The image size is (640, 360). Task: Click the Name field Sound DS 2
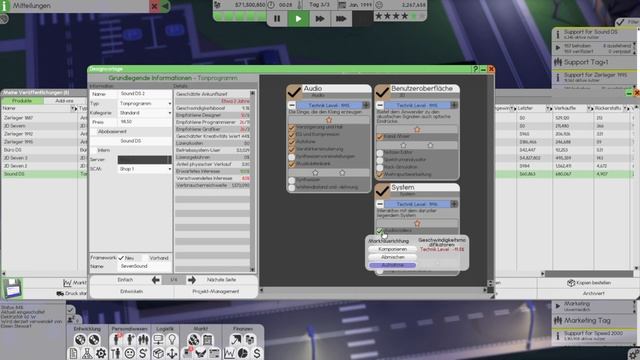click(x=145, y=94)
